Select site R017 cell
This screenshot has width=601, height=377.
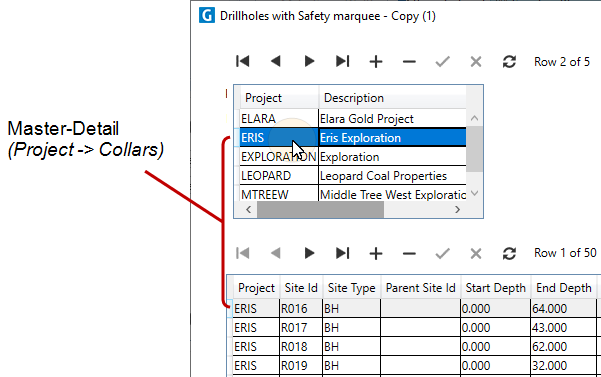click(301, 328)
